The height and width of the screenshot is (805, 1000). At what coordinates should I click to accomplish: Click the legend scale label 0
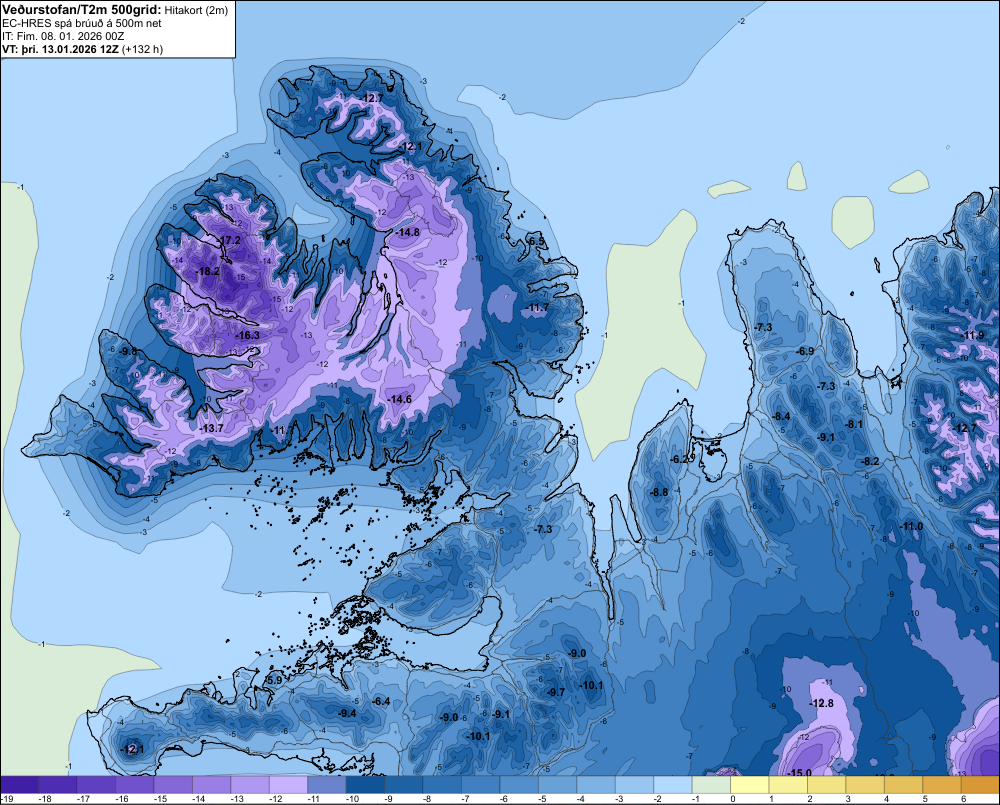733,799
